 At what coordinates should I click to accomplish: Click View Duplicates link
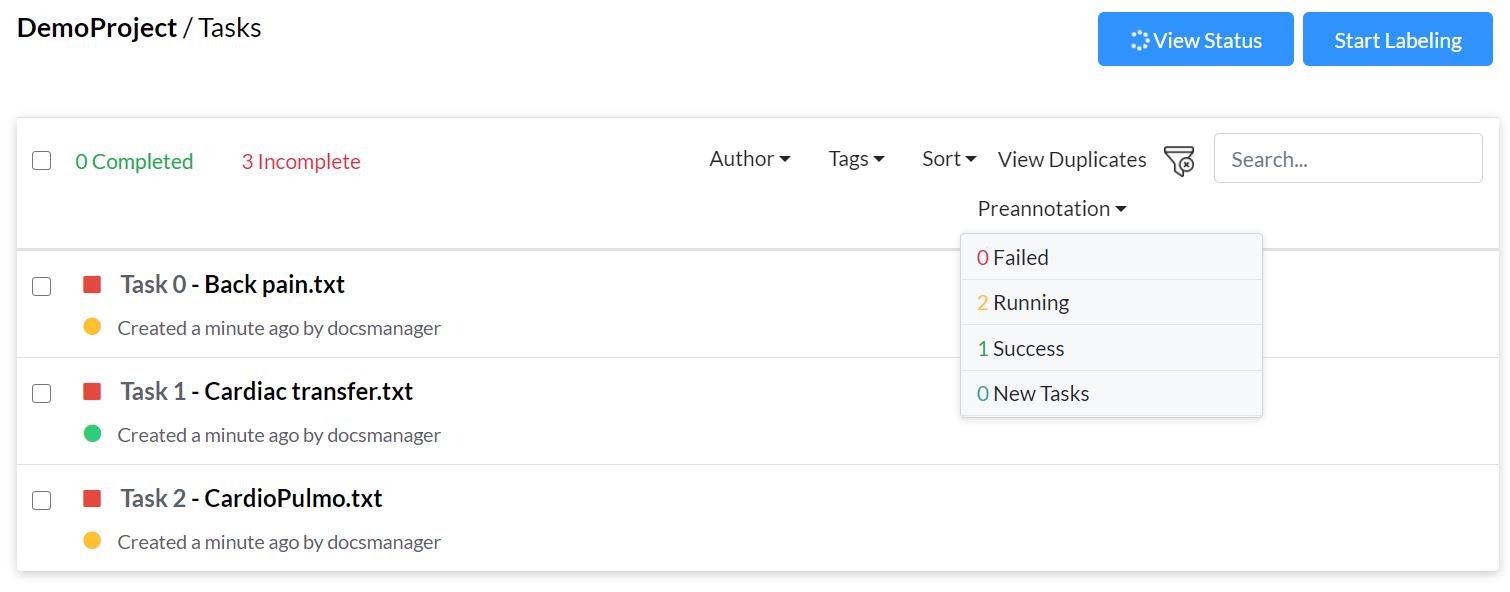pyautogui.click(x=1072, y=160)
